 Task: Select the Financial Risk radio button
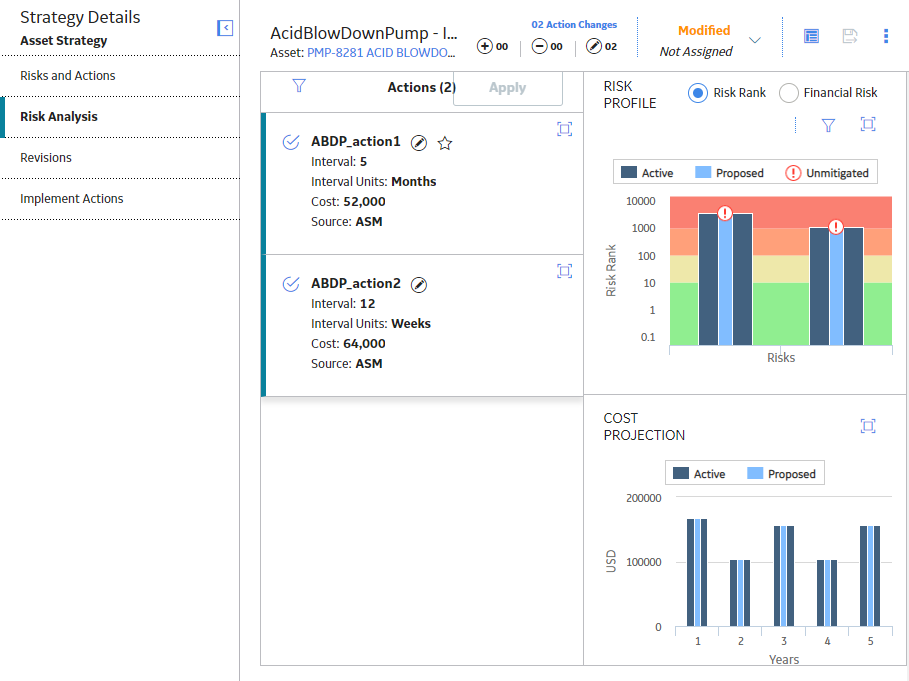pos(789,93)
